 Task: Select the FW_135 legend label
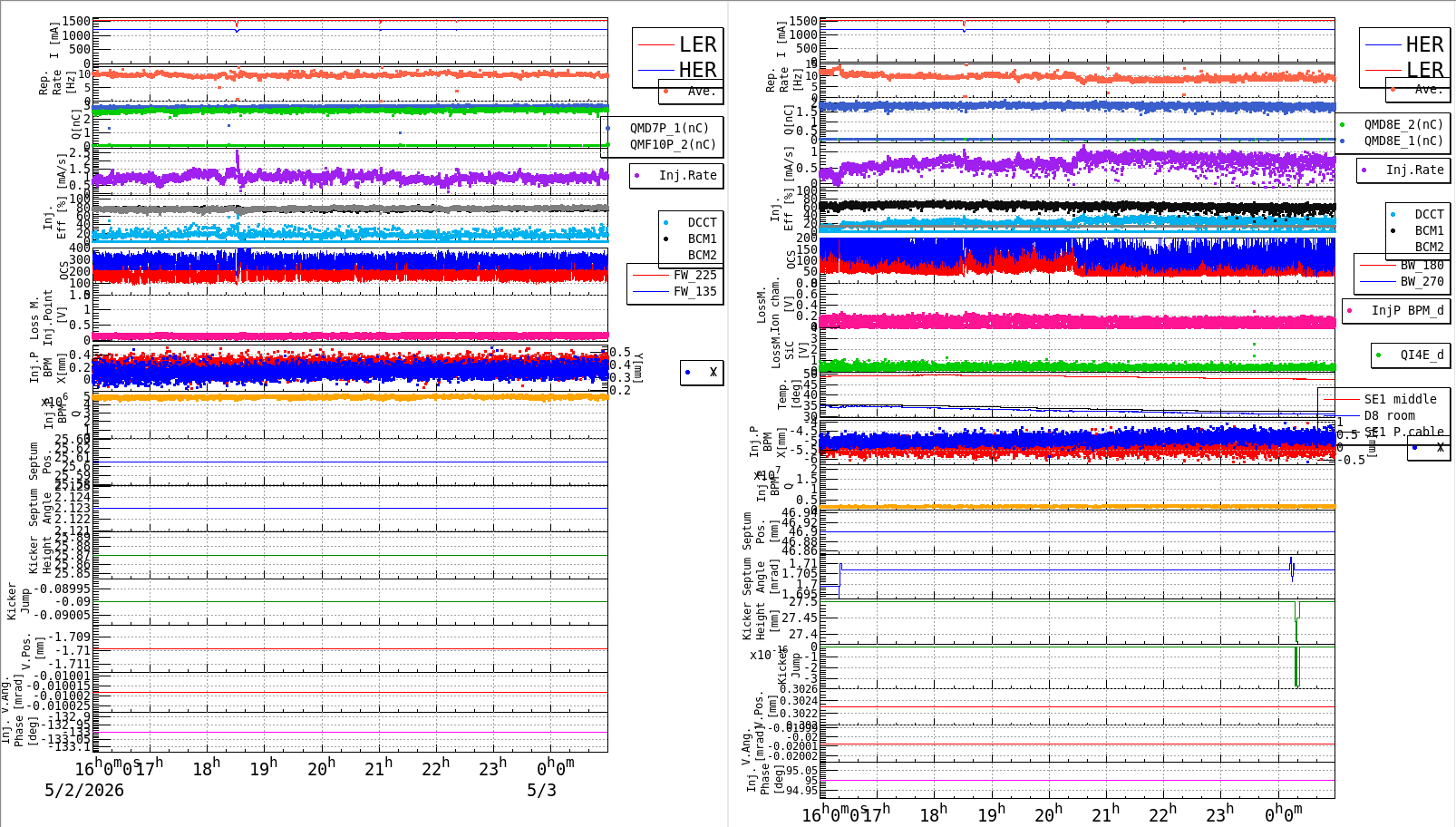[x=694, y=291]
